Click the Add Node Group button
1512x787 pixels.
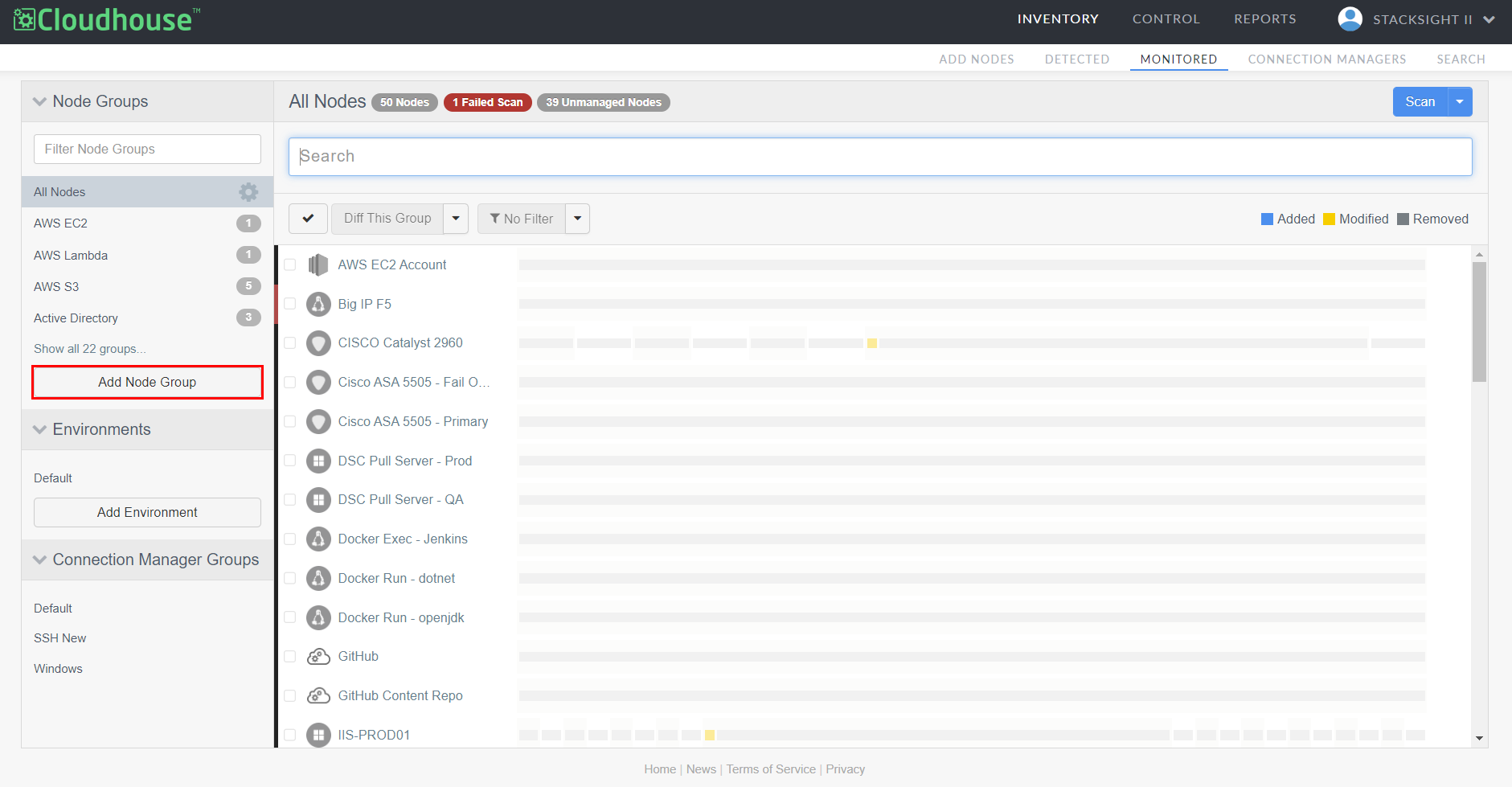(147, 382)
